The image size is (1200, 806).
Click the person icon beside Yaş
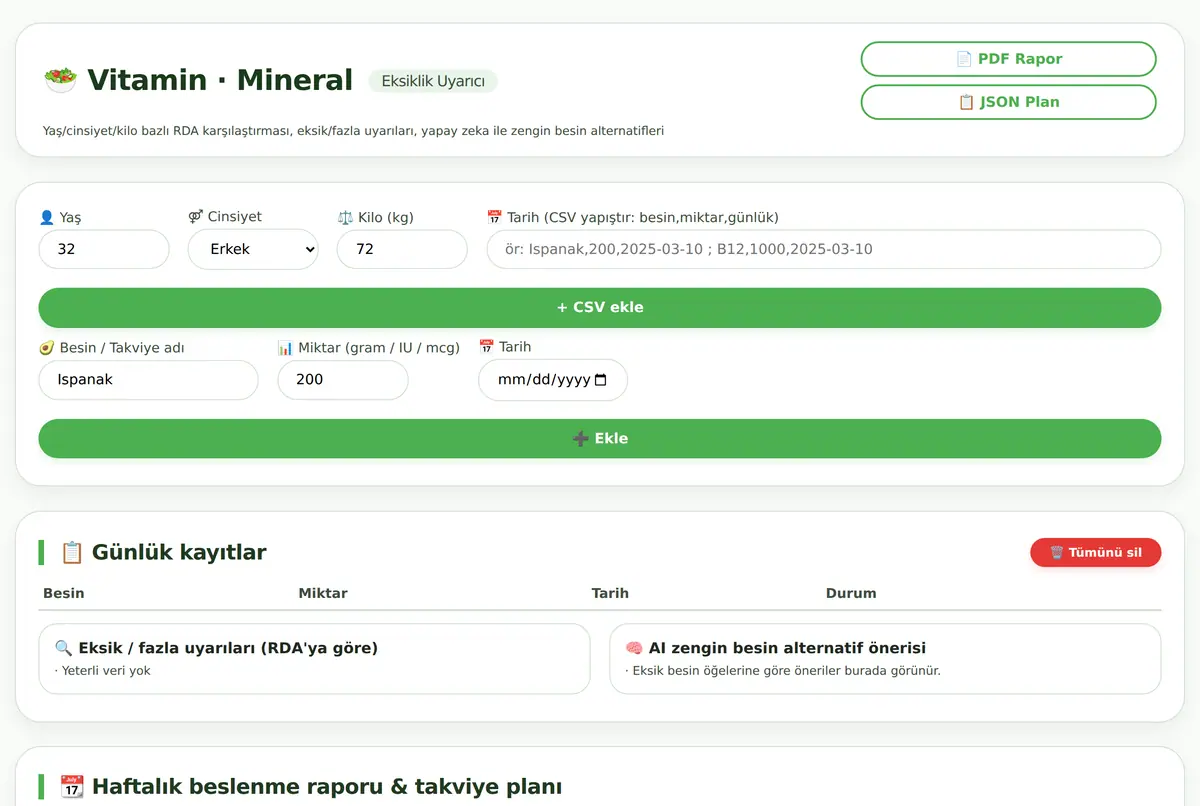(x=46, y=217)
